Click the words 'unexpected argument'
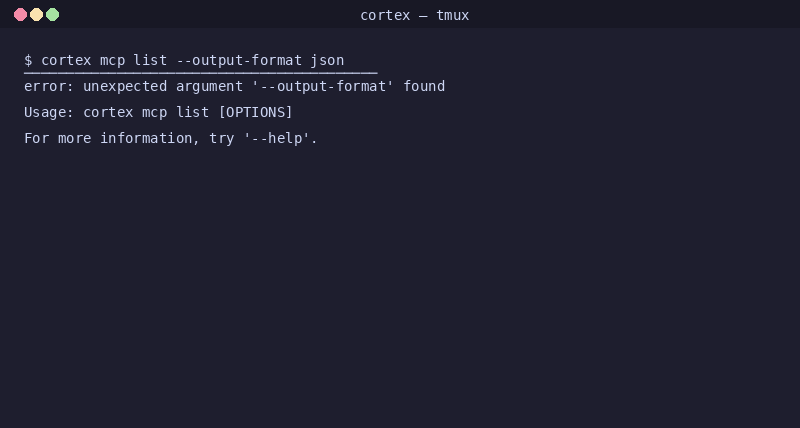The width and height of the screenshot is (800, 428). (x=163, y=86)
